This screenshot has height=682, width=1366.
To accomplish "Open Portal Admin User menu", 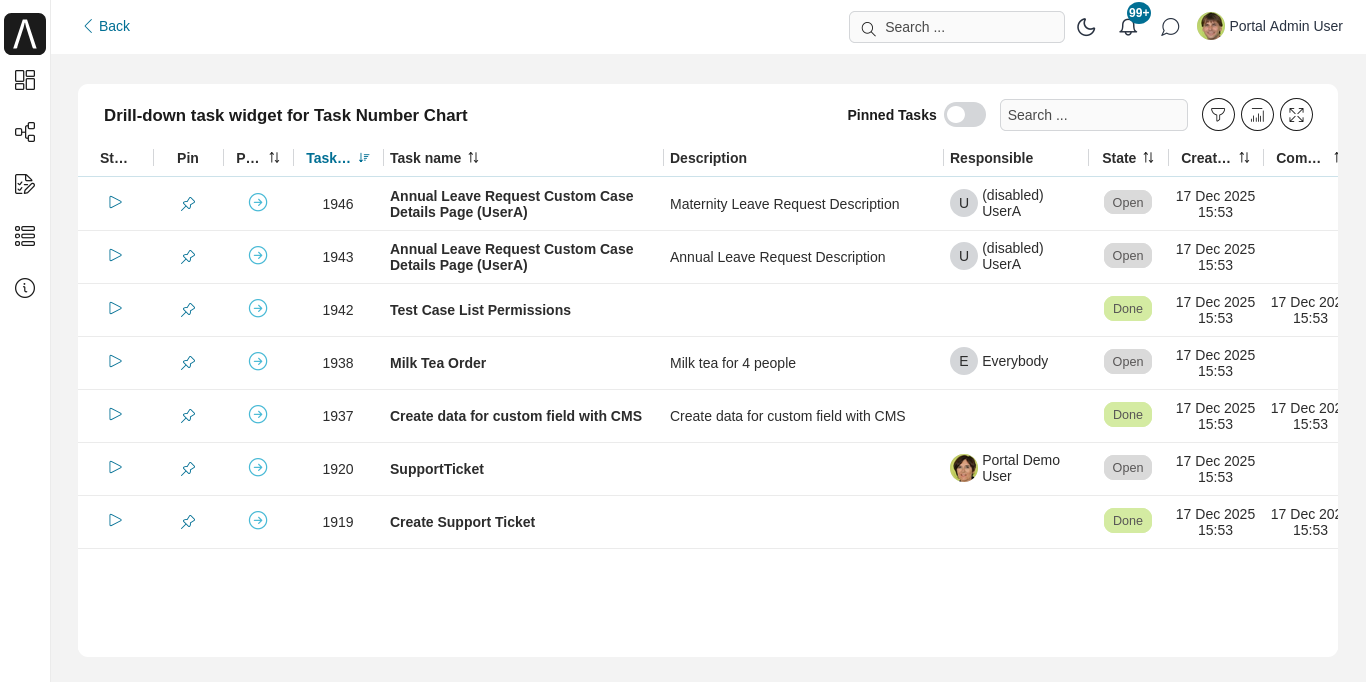I will [1270, 26].
